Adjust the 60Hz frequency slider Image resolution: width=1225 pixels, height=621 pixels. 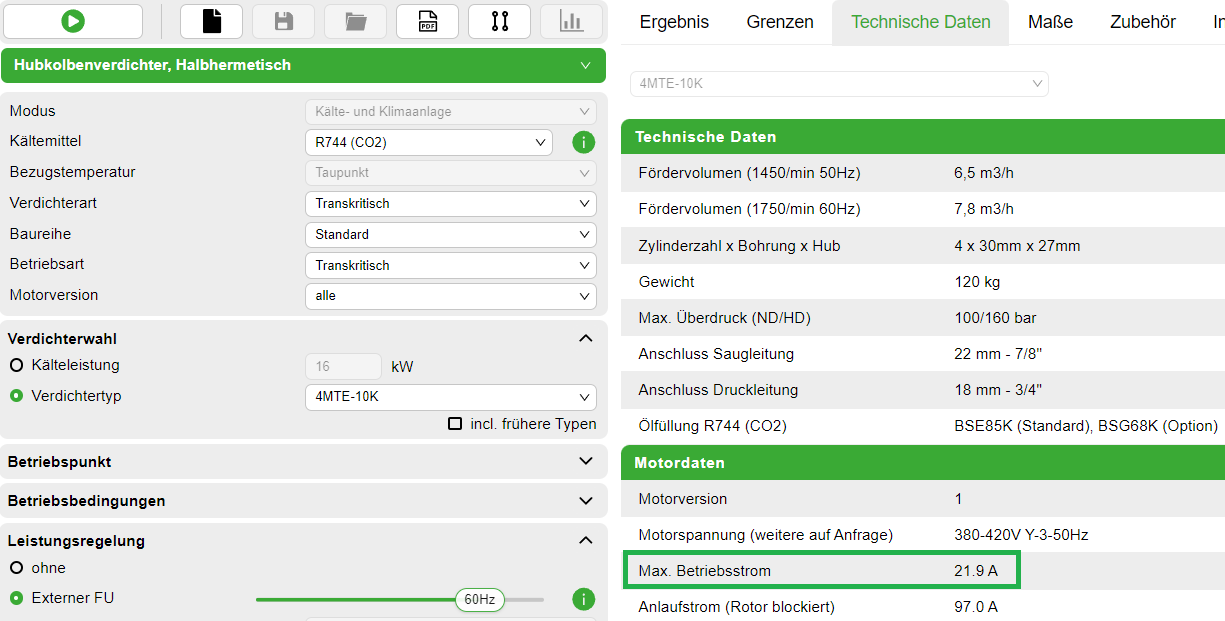480,599
